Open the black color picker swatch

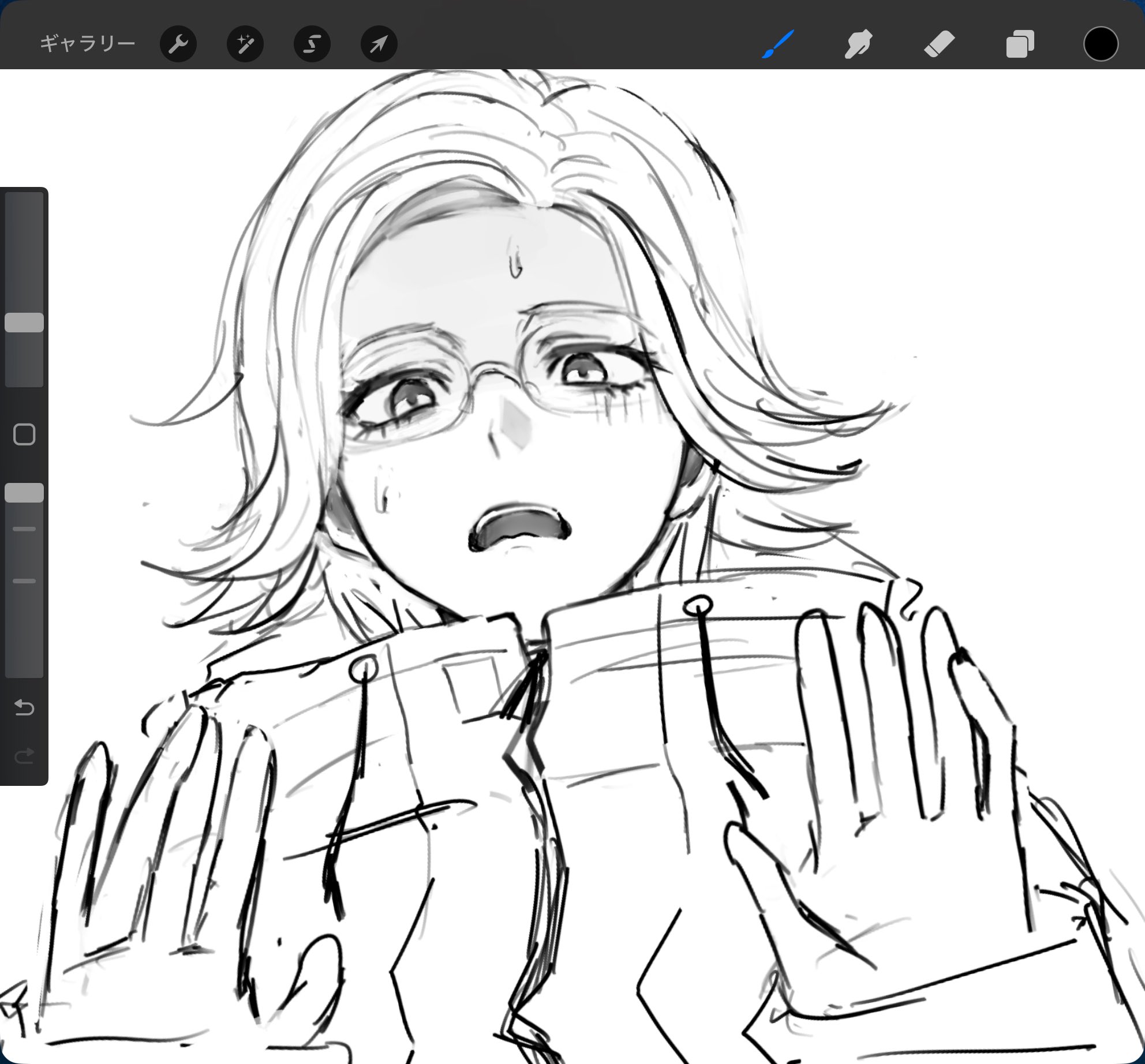(x=1101, y=44)
